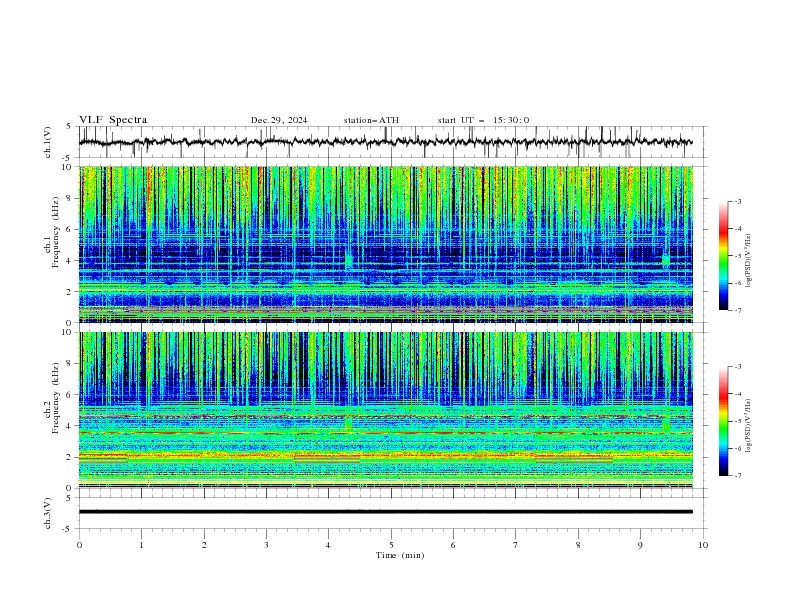Click the 'ch.1(V)' waveform axis label
The height and width of the screenshot is (612, 792).
[48, 142]
